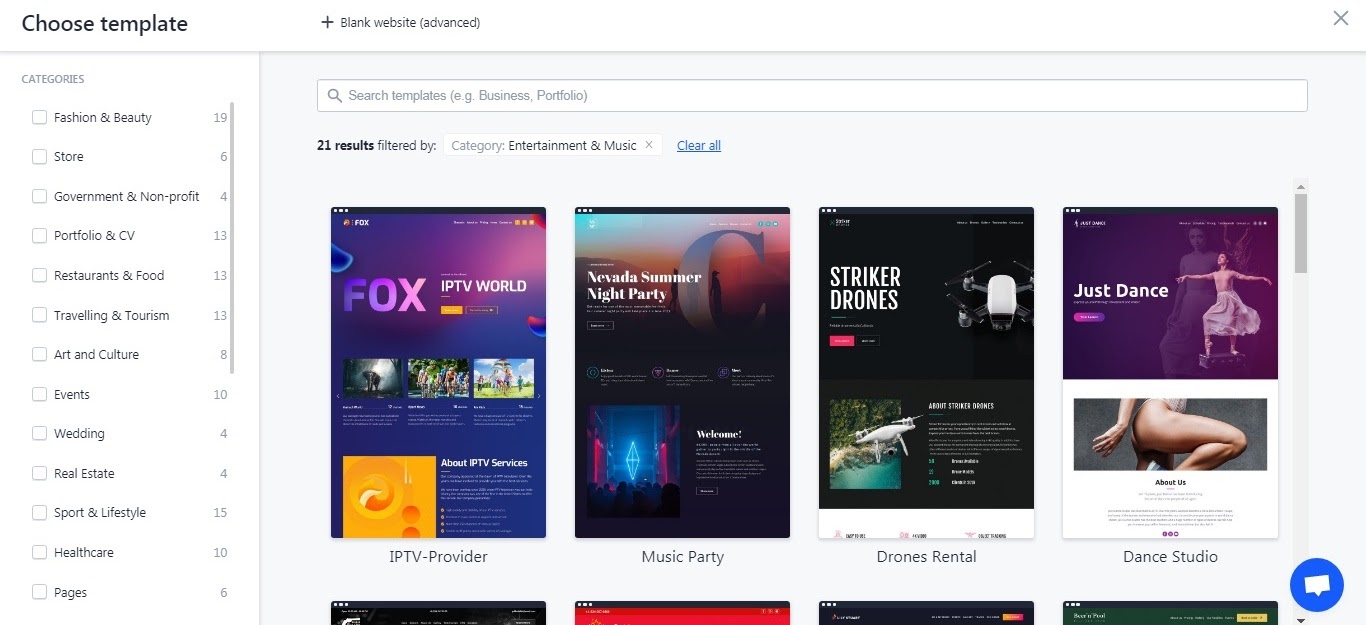Click the Dance Studio caption text

pos(1170,556)
